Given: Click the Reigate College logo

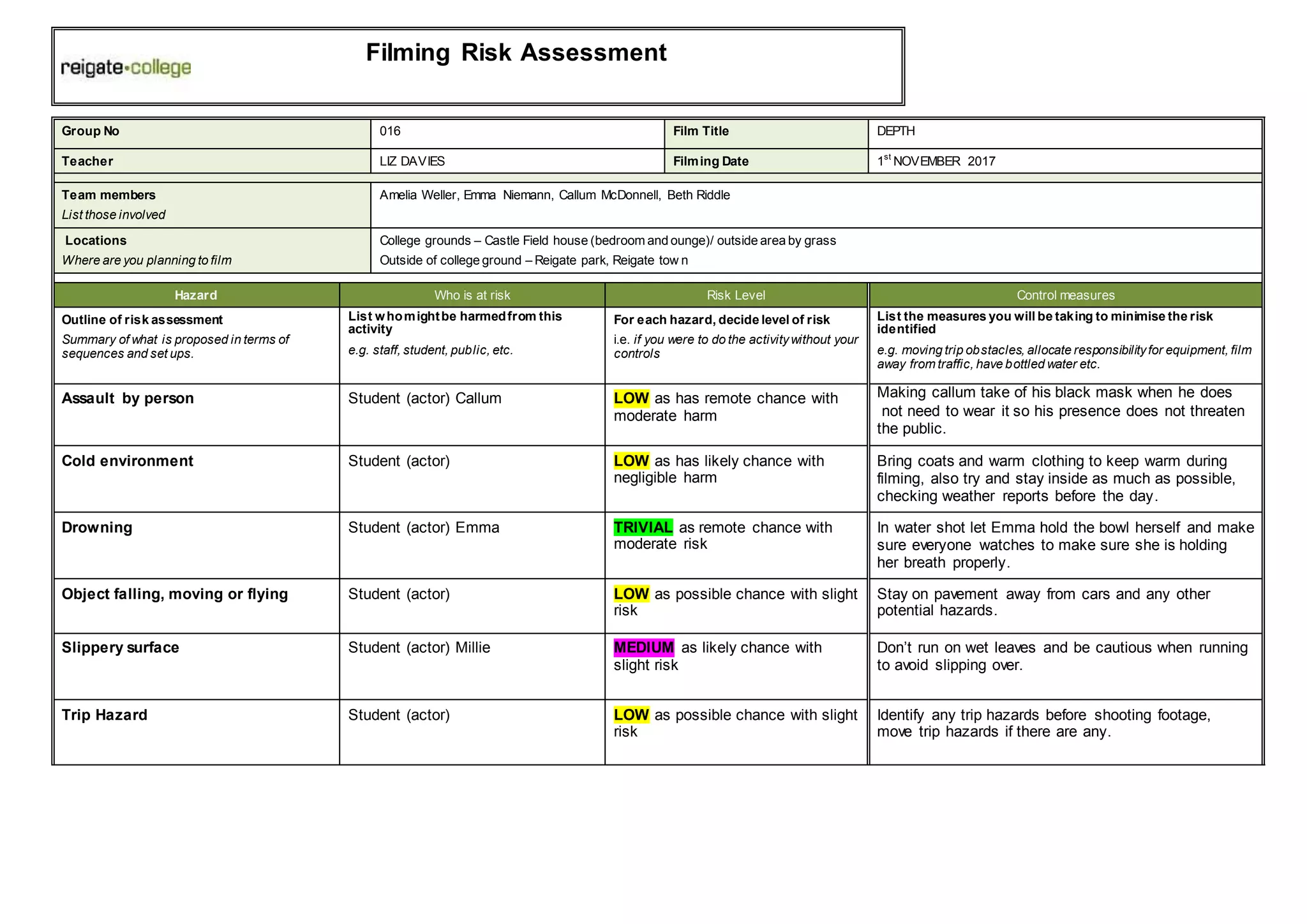Looking at the screenshot, I should [x=126, y=68].
